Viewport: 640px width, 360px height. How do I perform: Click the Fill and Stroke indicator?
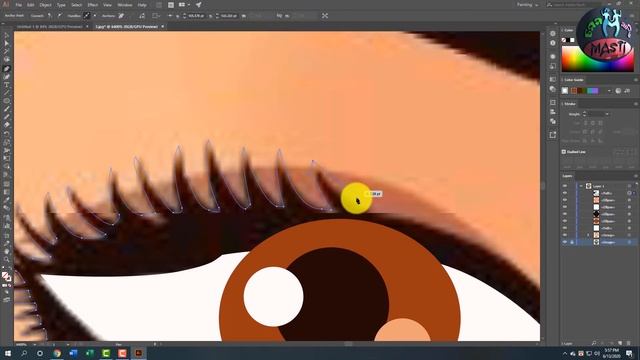[6, 277]
